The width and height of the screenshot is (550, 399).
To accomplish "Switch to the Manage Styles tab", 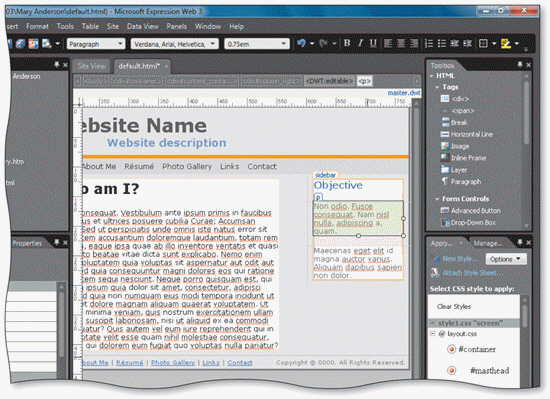I will pyautogui.click(x=487, y=243).
